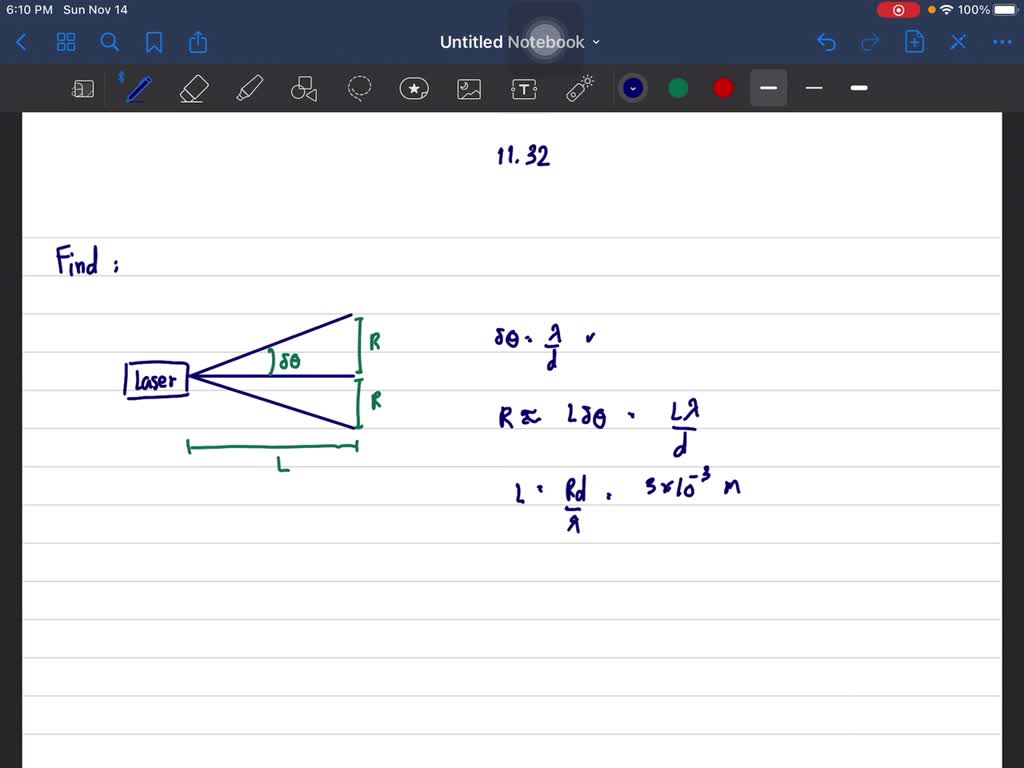Open the favorites star tool
This screenshot has height=768, width=1024.
414,88
